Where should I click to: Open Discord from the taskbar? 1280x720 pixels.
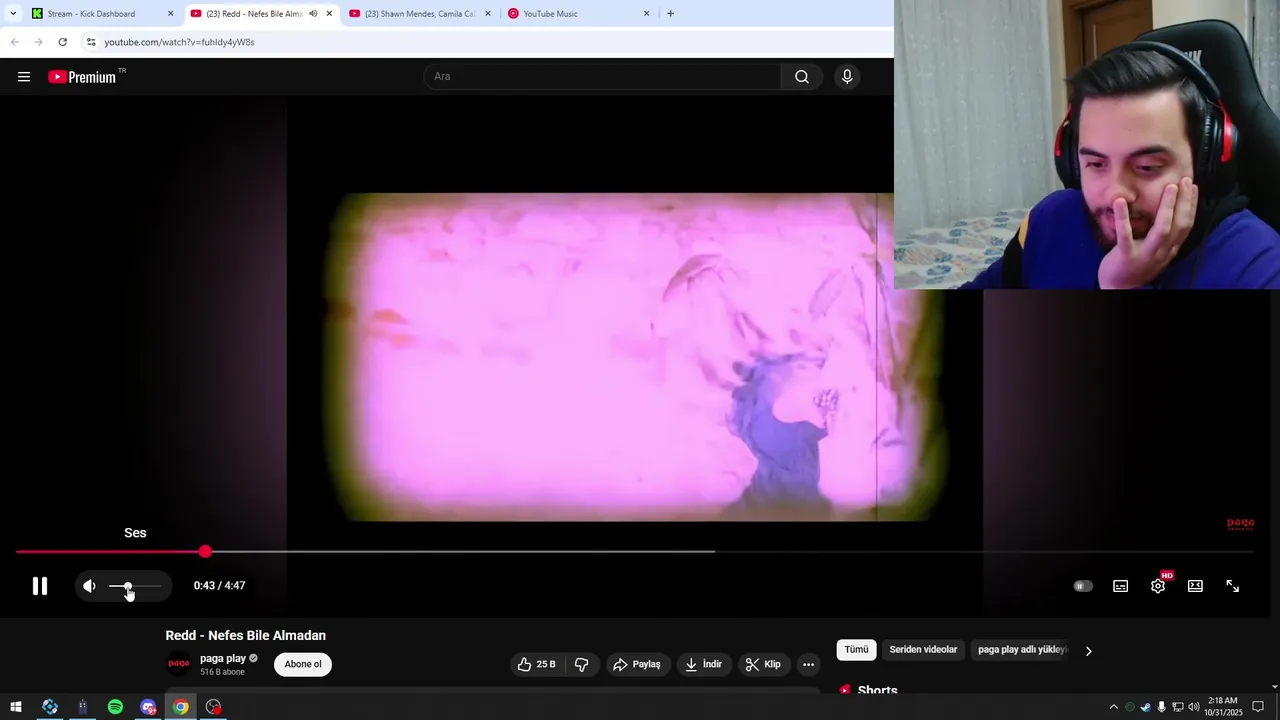pyautogui.click(x=148, y=707)
